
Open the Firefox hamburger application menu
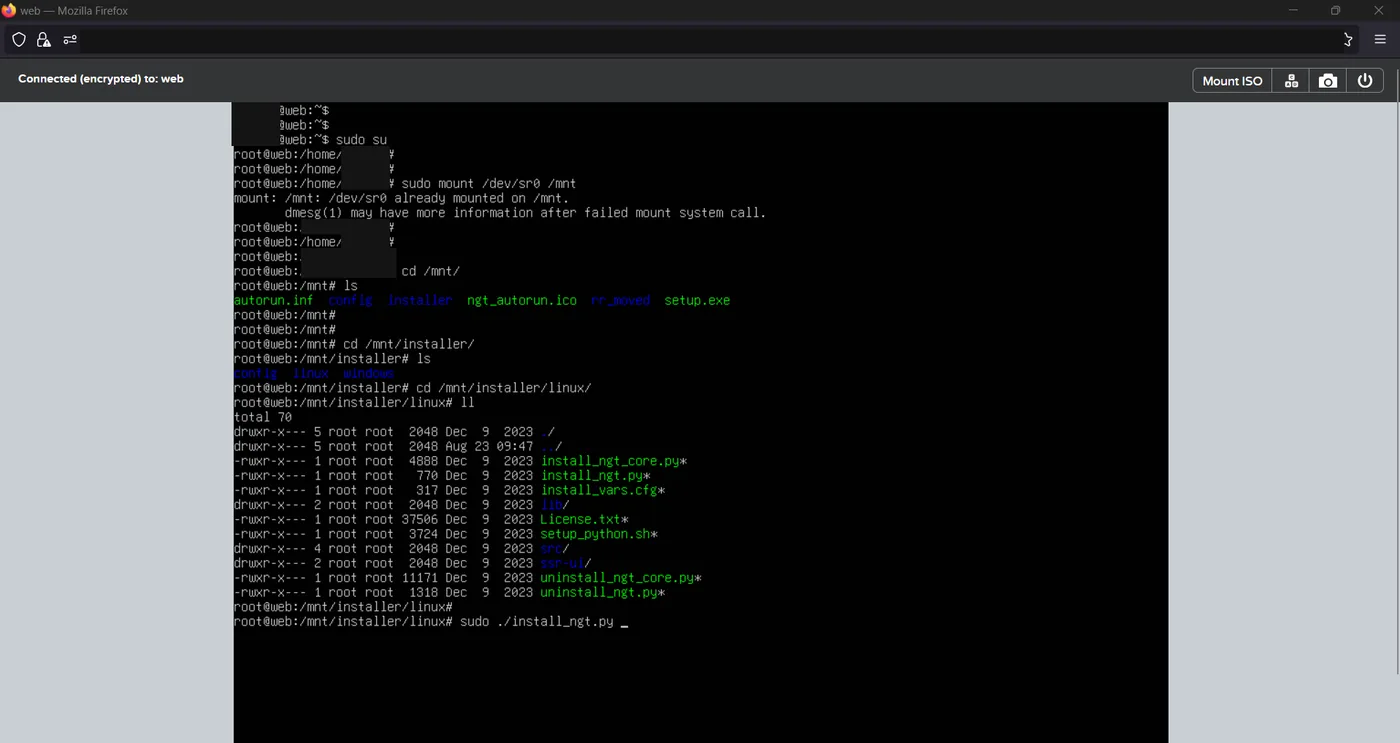1380,40
